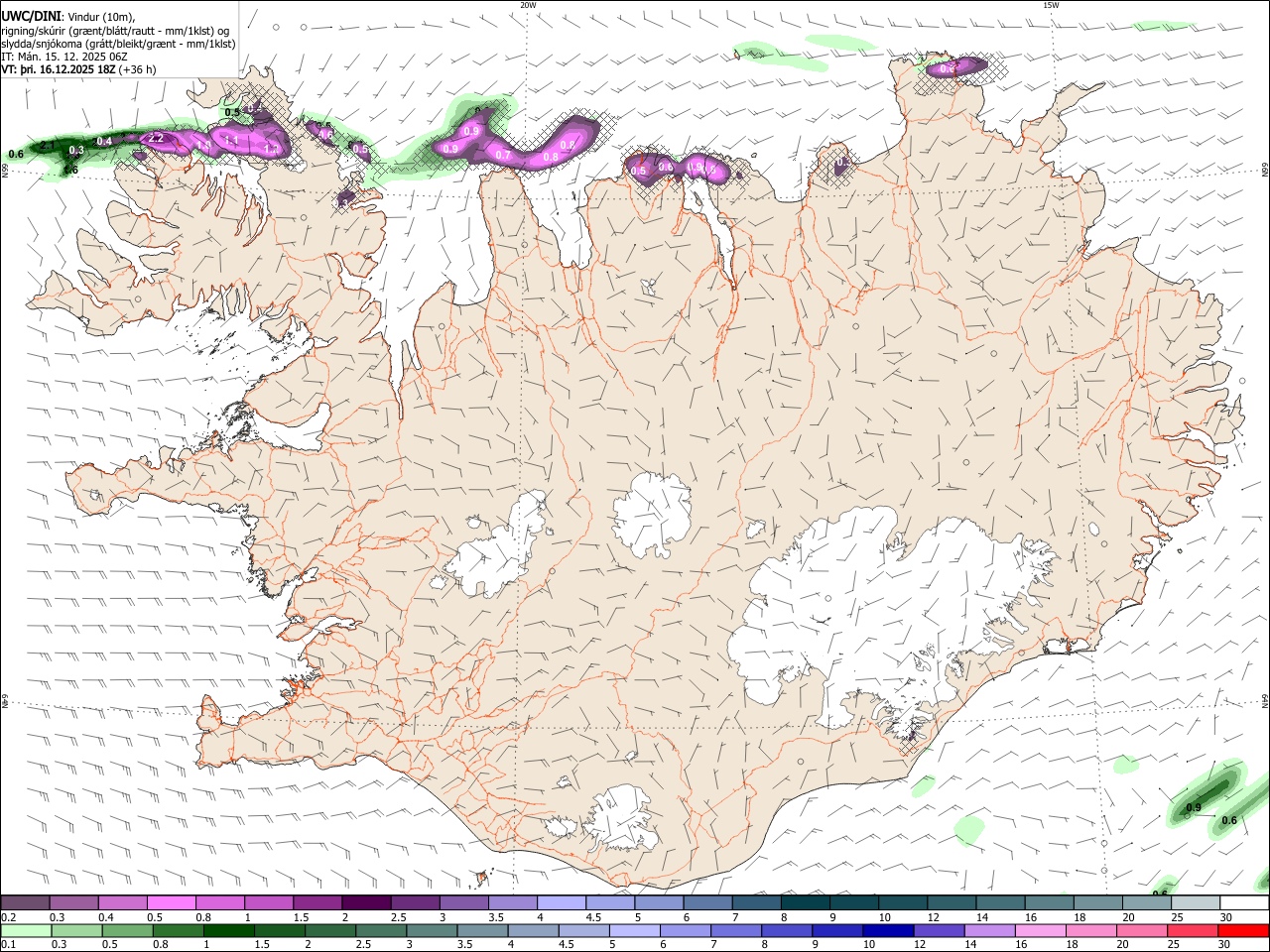Select the deep blue 10 swatch in rain legend
Viewport: 1270px width, 952px height.
click(x=889, y=931)
